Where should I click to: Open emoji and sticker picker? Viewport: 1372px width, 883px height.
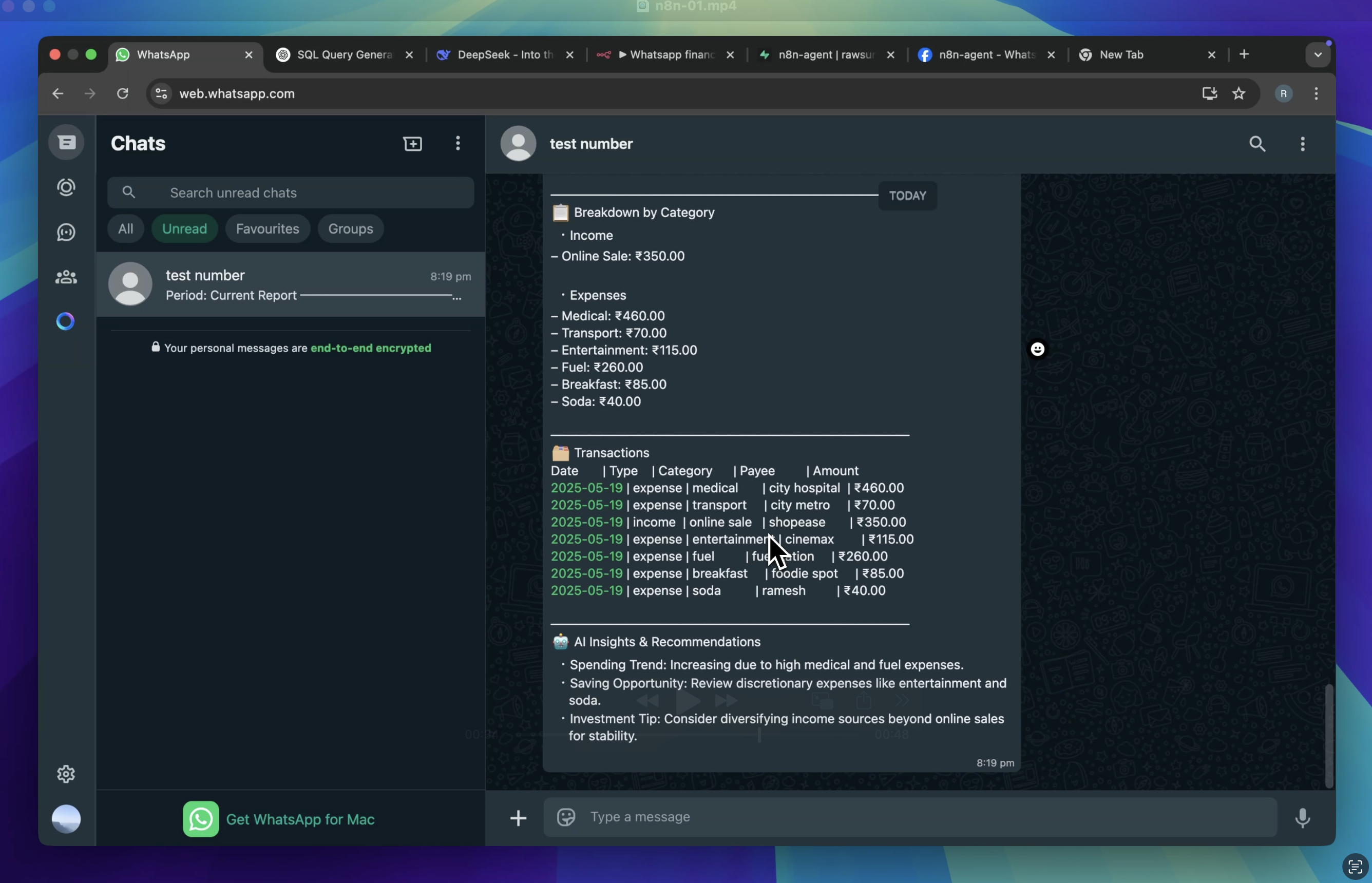click(566, 816)
